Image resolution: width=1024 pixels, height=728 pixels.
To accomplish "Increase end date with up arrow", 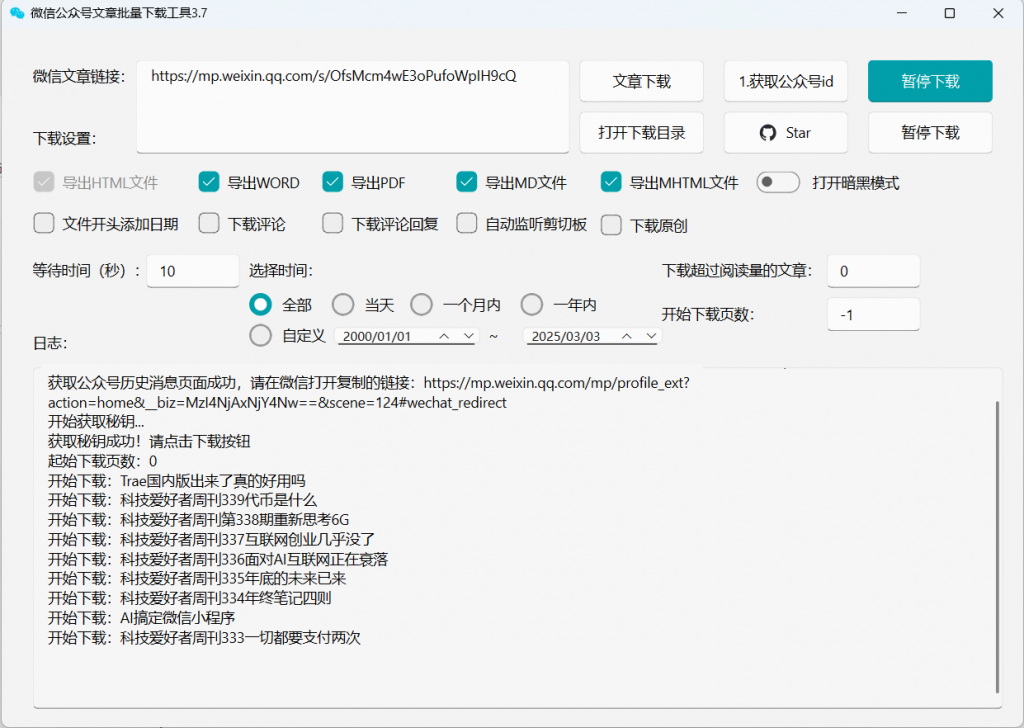I will coord(626,336).
